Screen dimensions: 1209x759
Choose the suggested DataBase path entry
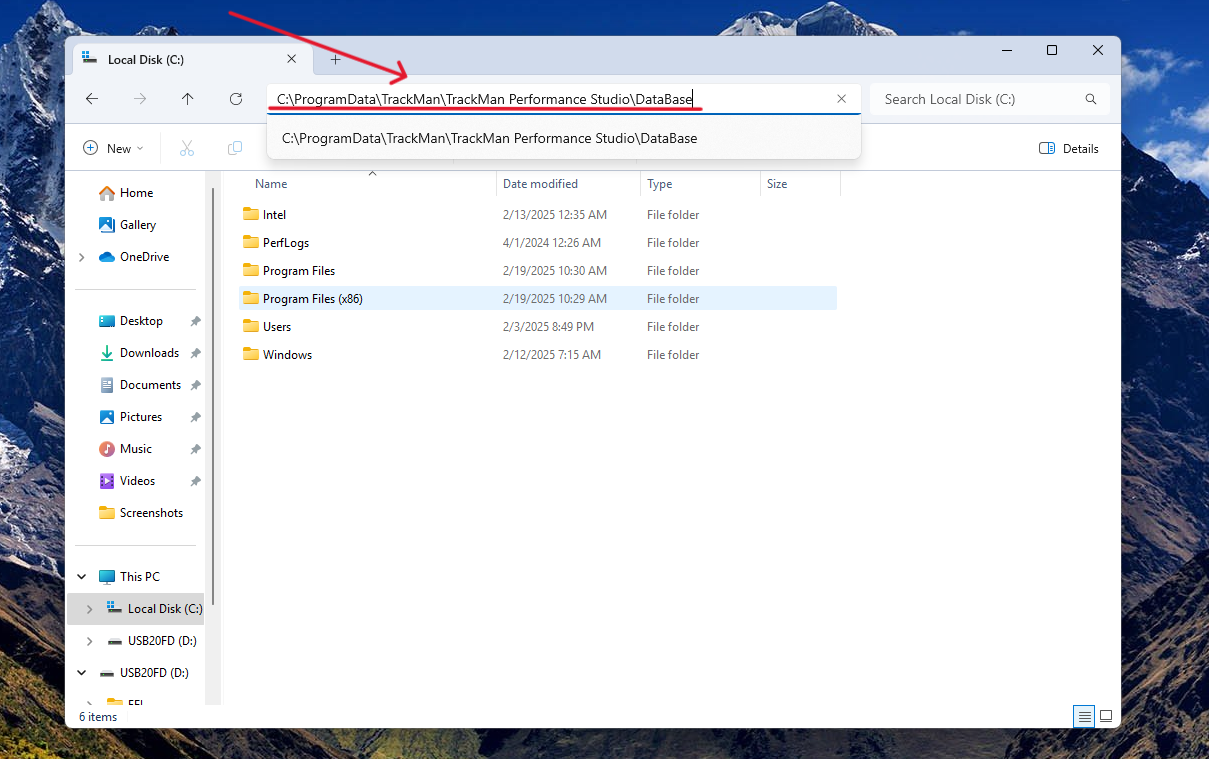564,138
